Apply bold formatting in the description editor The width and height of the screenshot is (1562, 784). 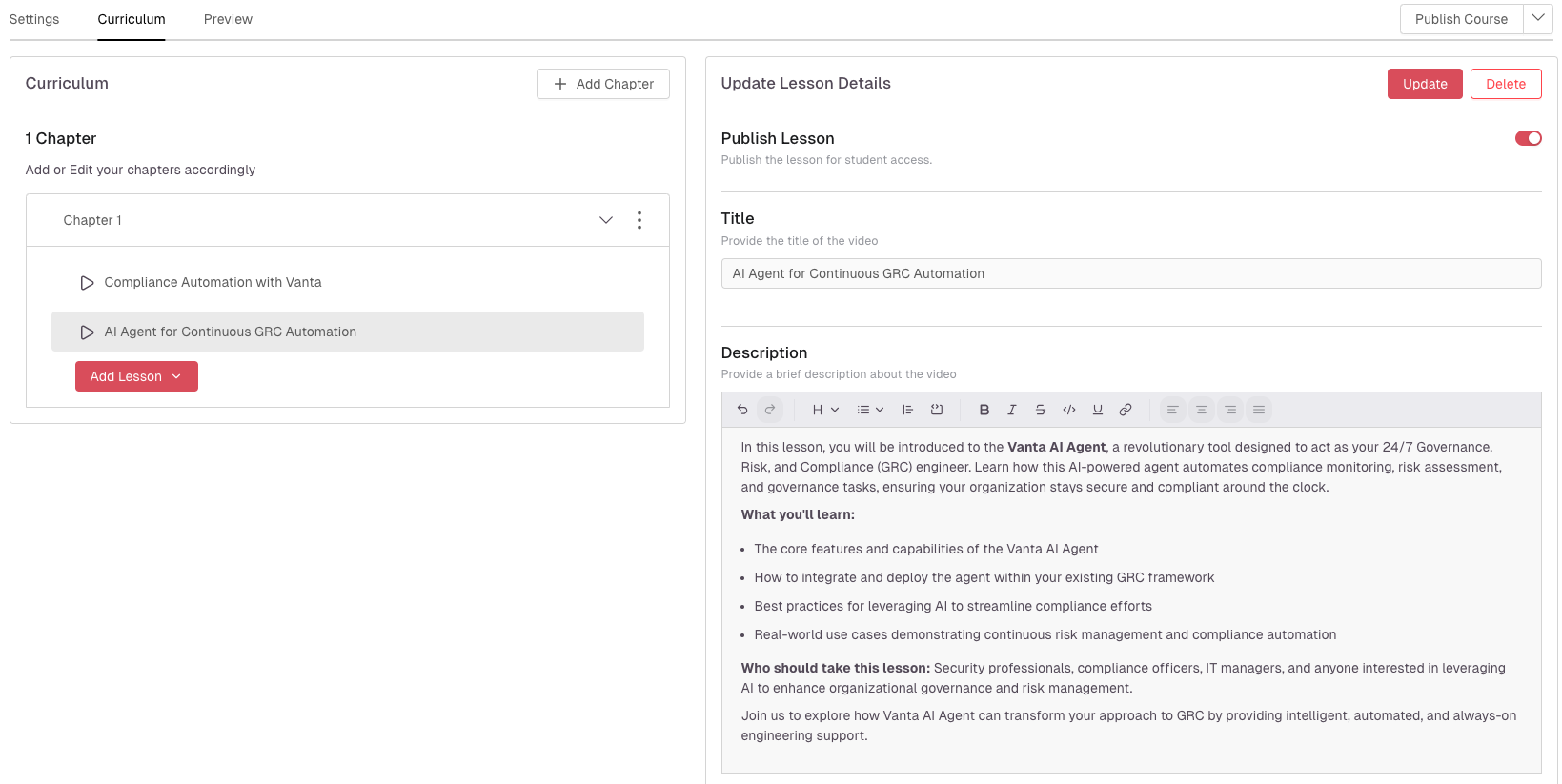(x=984, y=410)
